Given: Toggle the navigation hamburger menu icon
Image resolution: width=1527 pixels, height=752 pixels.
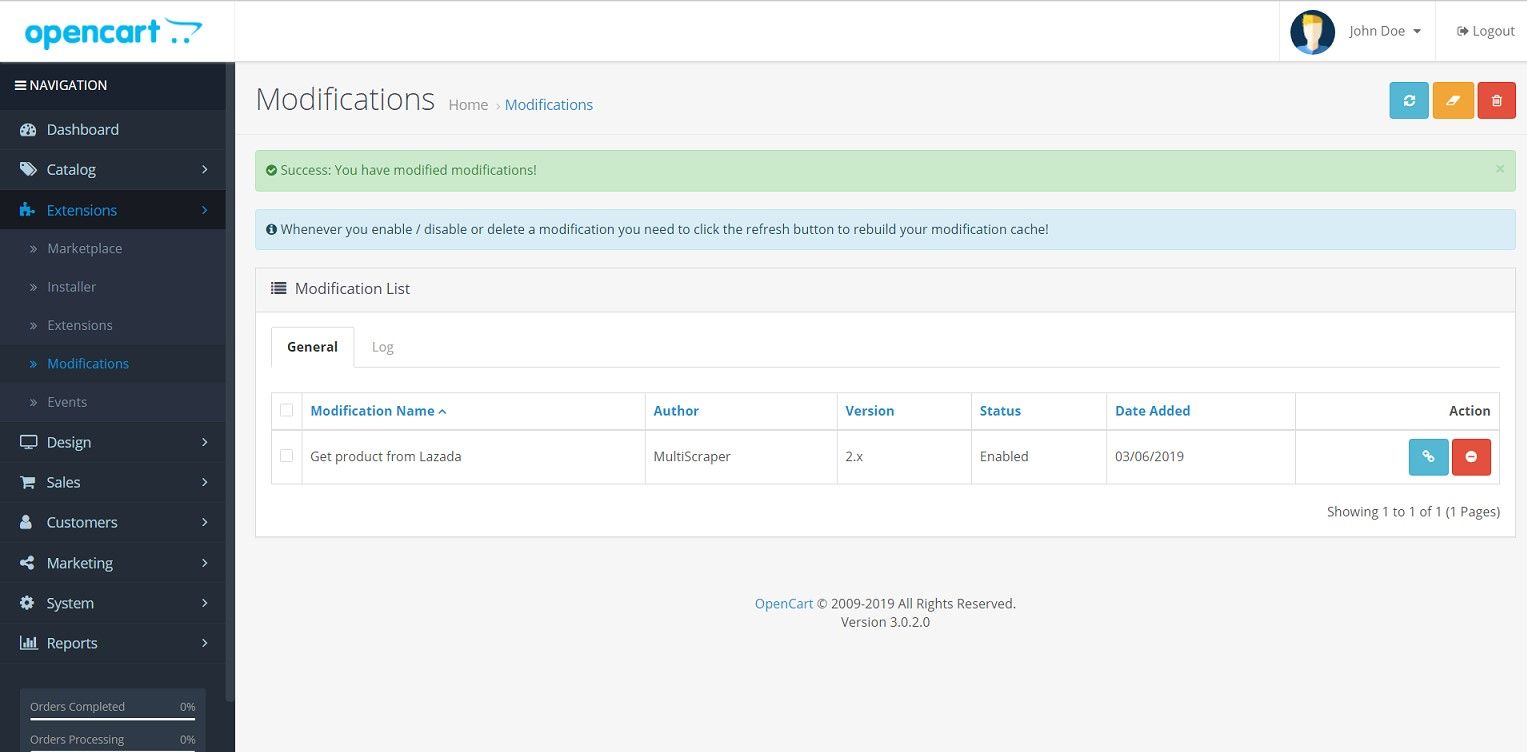Looking at the screenshot, I should (x=20, y=86).
